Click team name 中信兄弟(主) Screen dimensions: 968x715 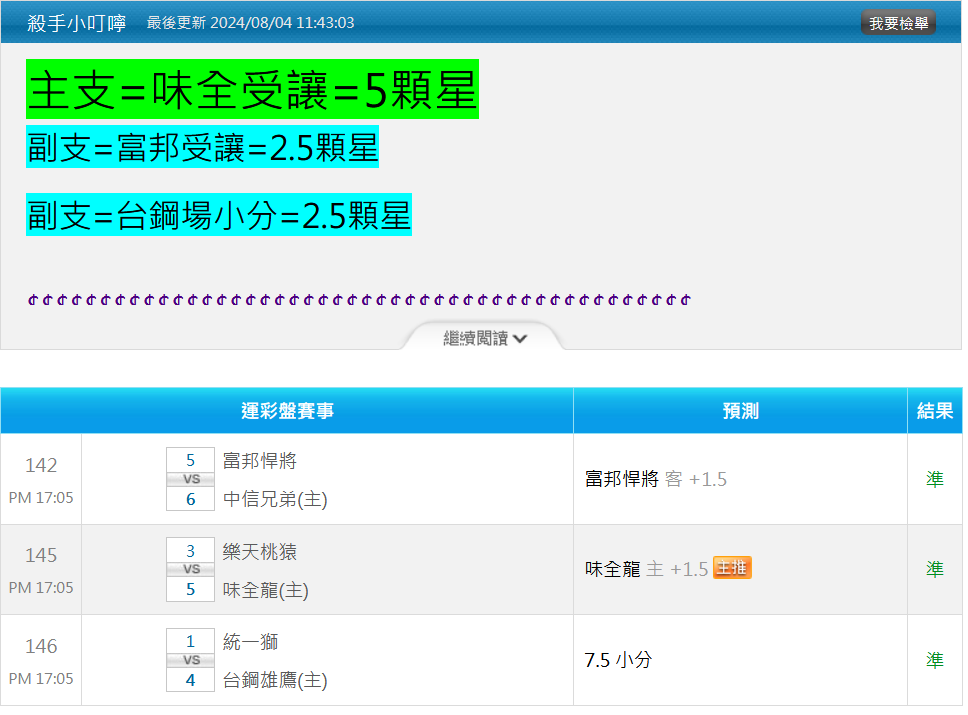(275, 499)
